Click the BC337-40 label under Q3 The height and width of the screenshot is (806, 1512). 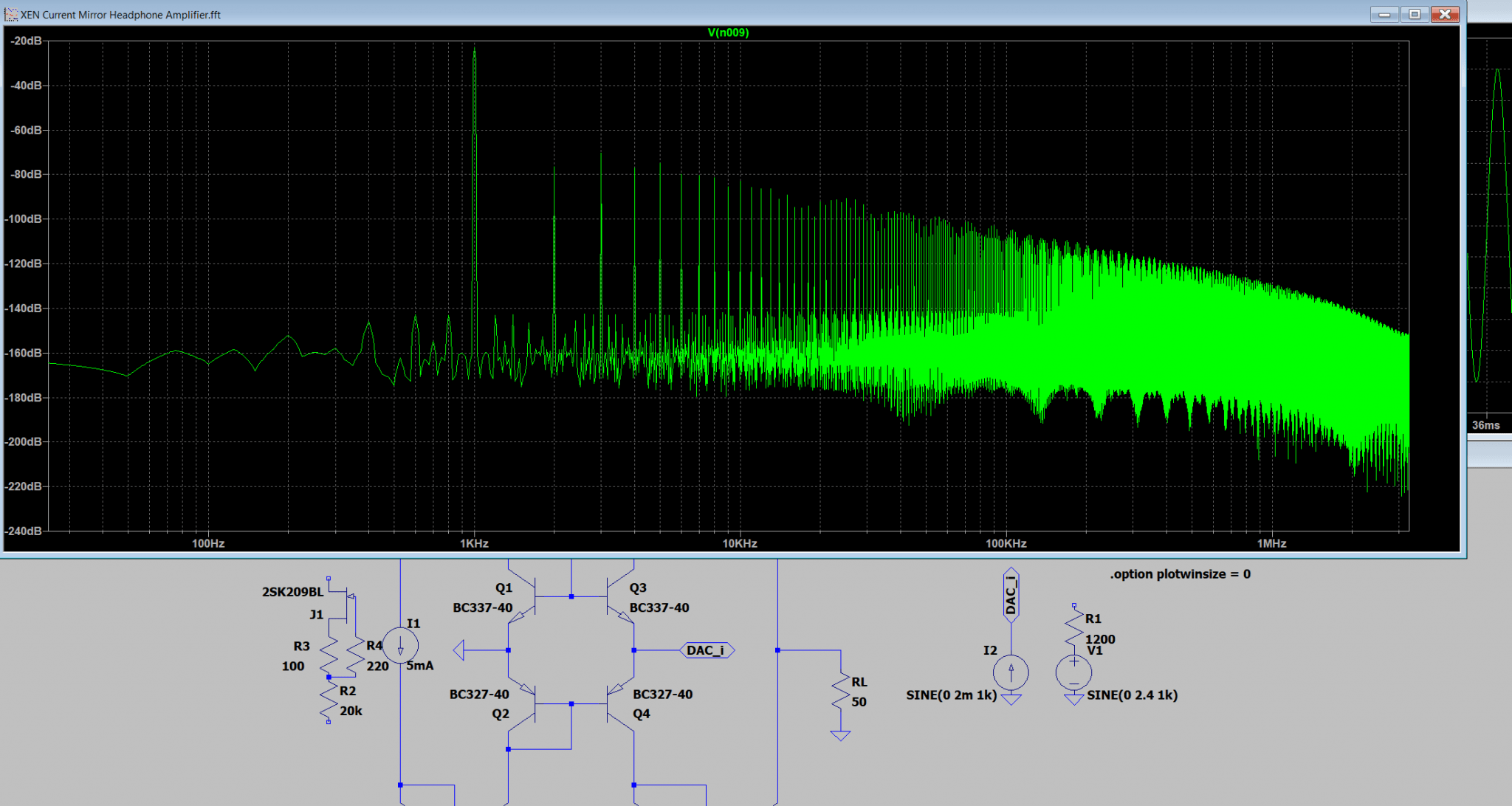click(659, 607)
